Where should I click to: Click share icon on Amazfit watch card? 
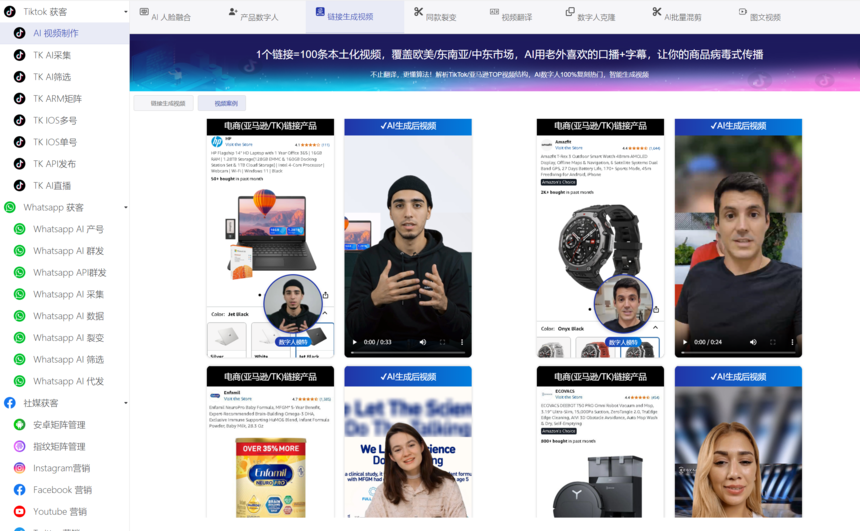655,309
